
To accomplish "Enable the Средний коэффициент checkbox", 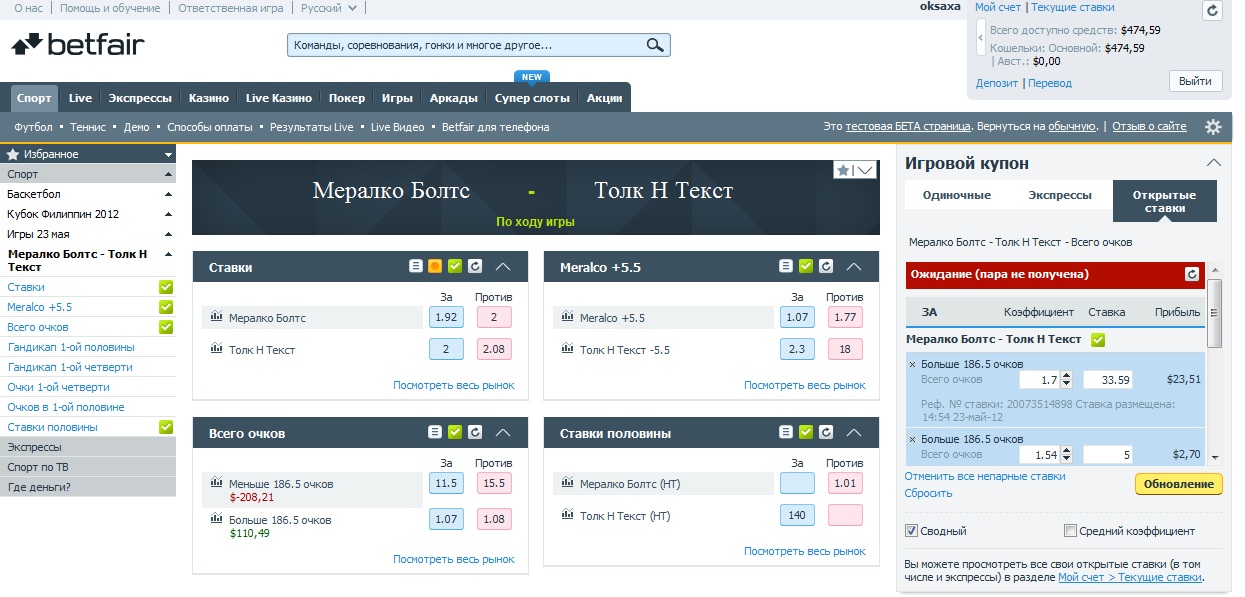I will 1071,531.
